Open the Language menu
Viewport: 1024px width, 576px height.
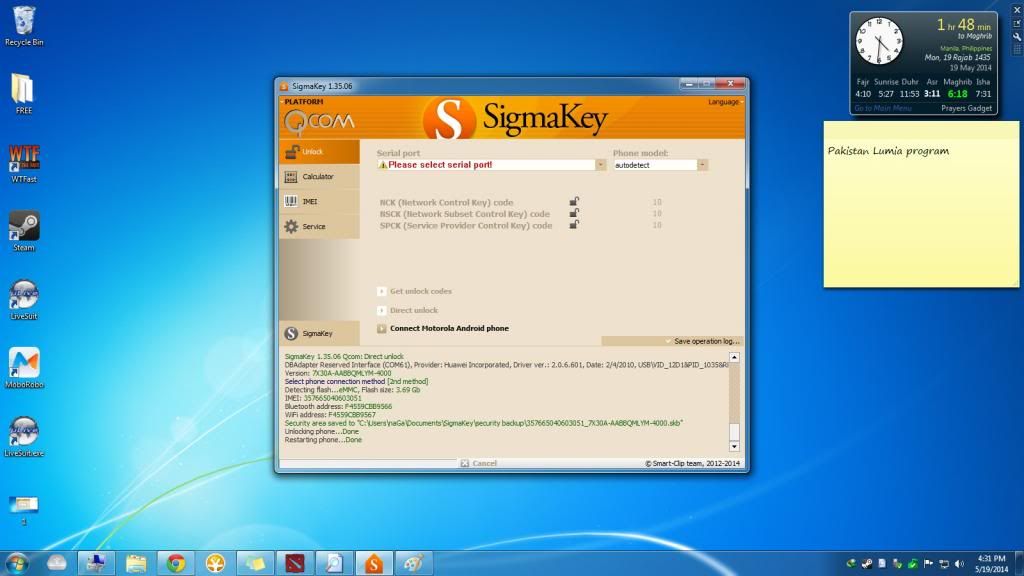[x=725, y=102]
